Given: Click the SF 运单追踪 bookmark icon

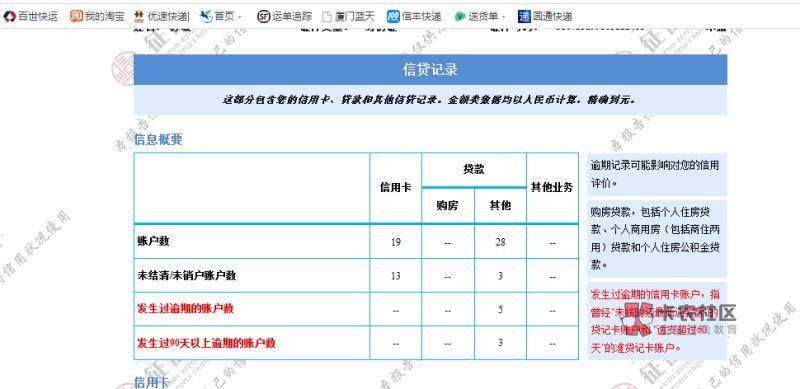Looking at the screenshot, I should point(263,16).
